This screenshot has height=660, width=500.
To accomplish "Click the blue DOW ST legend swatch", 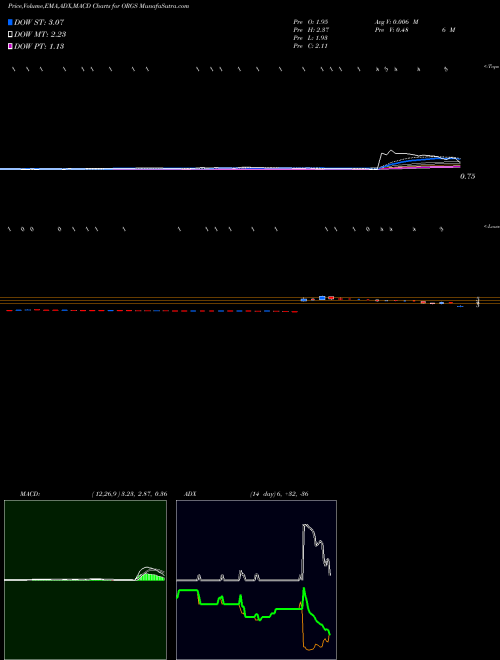I will point(10,22).
